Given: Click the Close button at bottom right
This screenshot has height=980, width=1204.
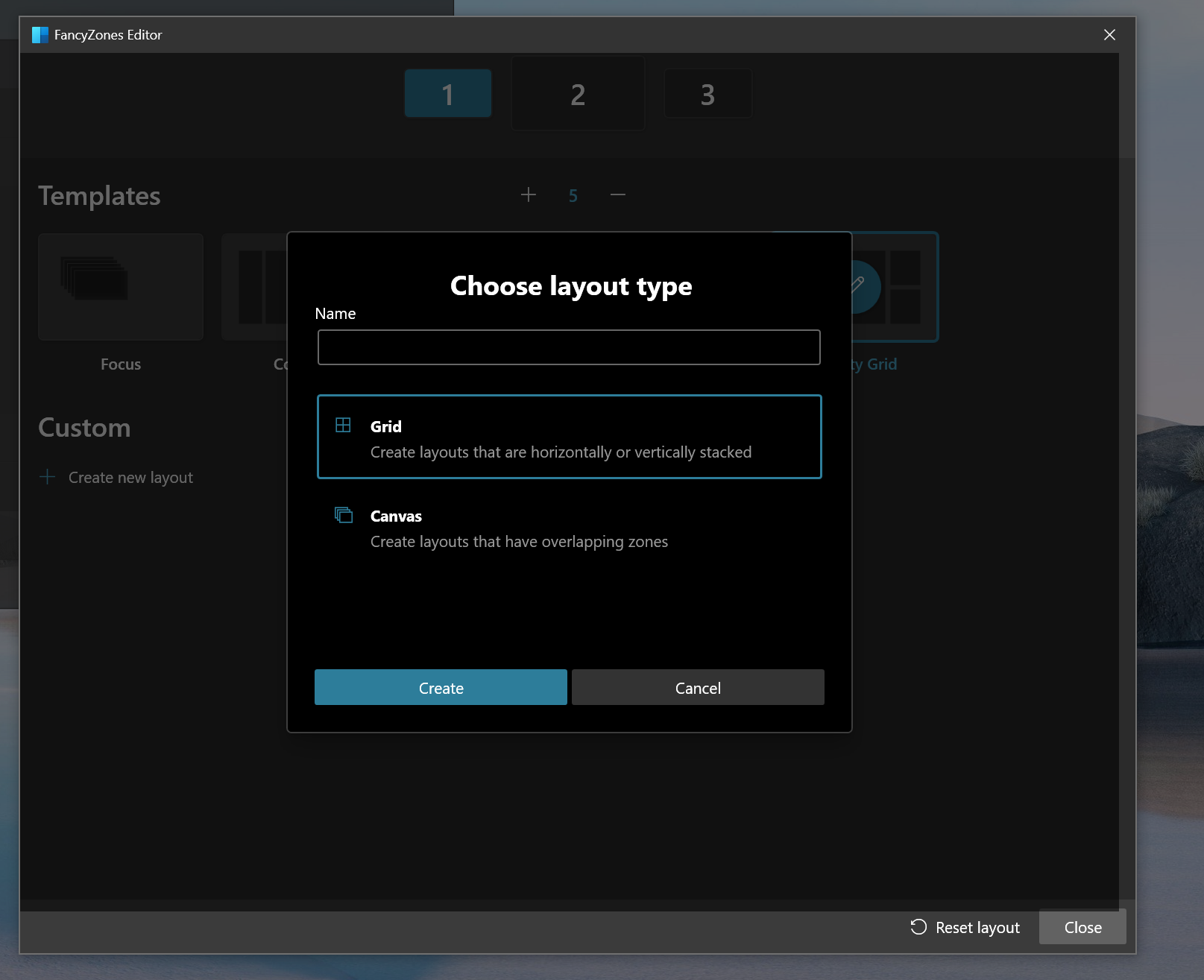Looking at the screenshot, I should tap(1082, 927).
